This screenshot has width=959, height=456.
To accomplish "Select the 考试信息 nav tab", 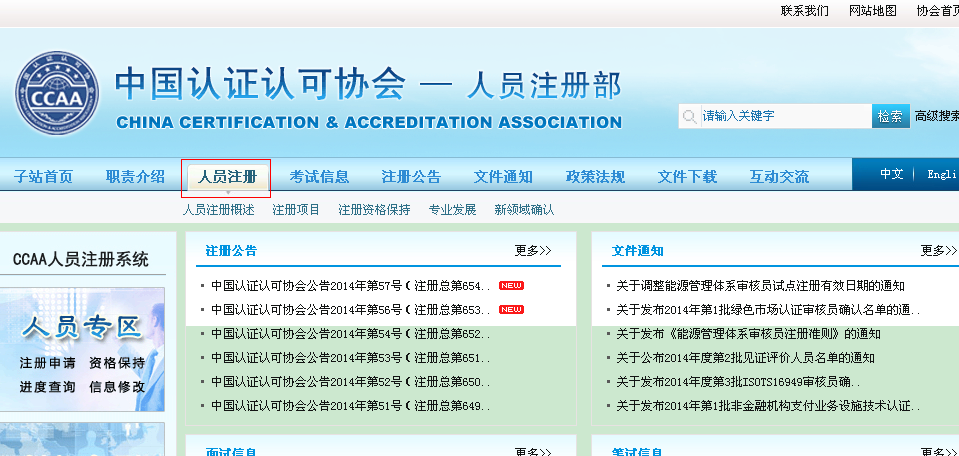I will [x=319, y=177].
